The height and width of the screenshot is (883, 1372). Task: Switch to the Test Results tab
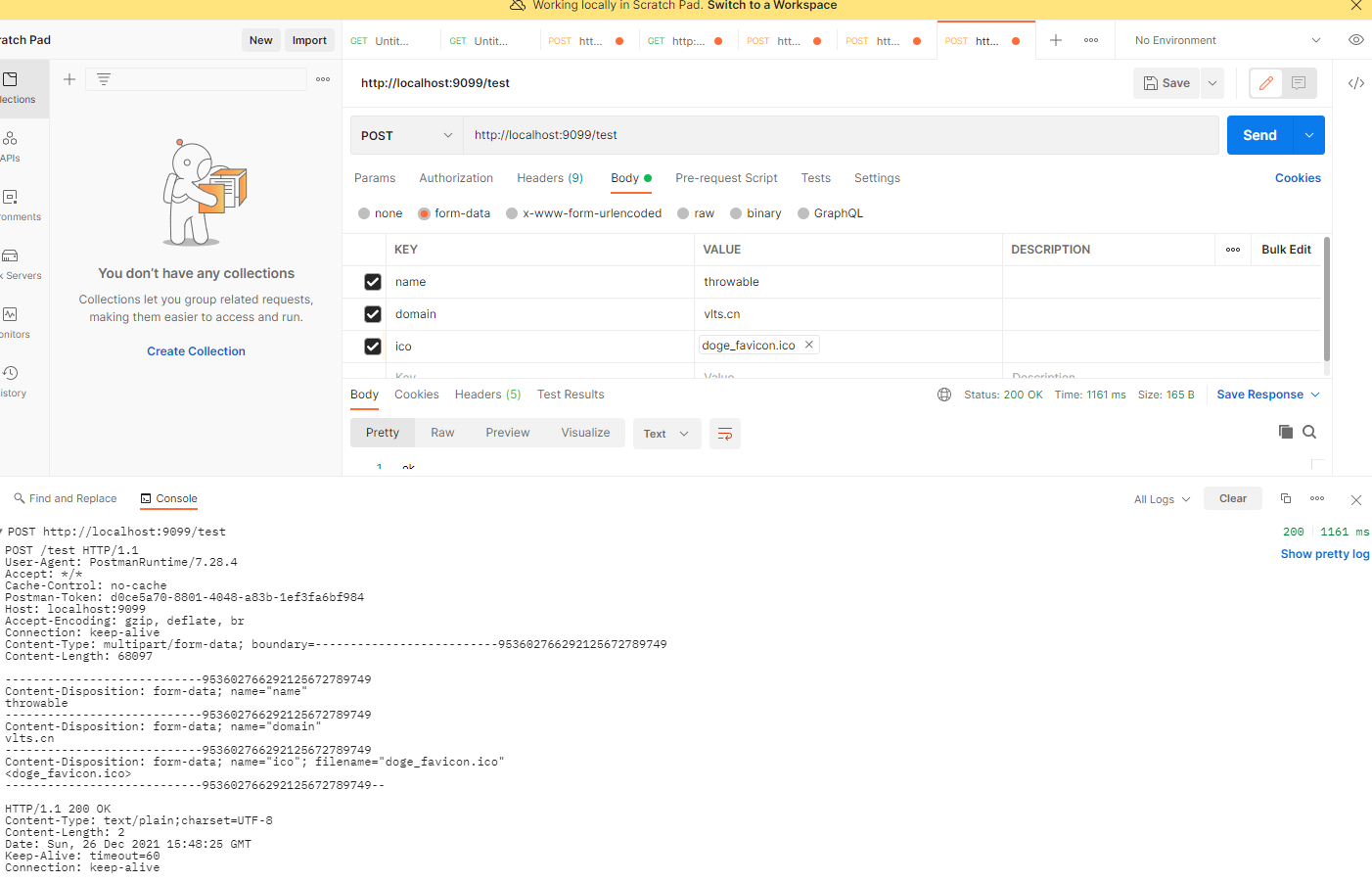click(571, 394)
